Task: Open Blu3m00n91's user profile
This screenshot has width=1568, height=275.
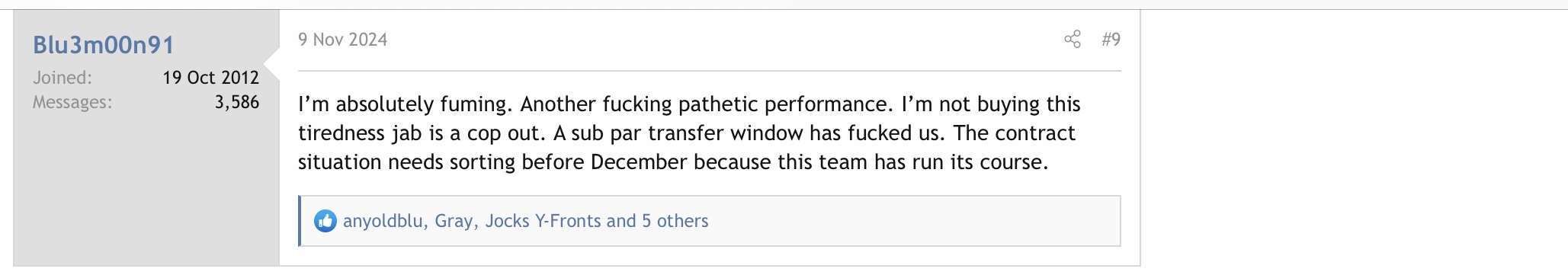Action: [x=104, y=45]
